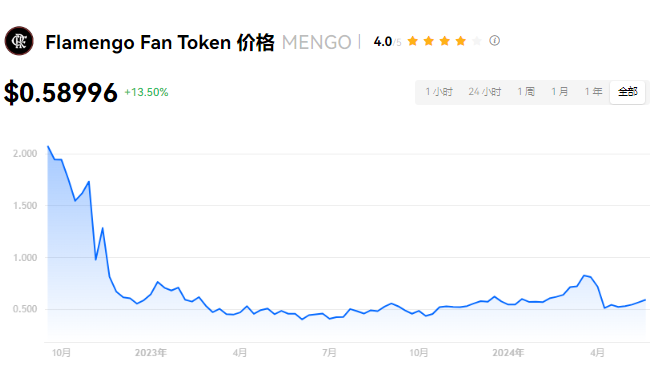The image size is (652, 379).
Task: Click the Flamengo Fan Token 价格 title
Action: [160, 42]
